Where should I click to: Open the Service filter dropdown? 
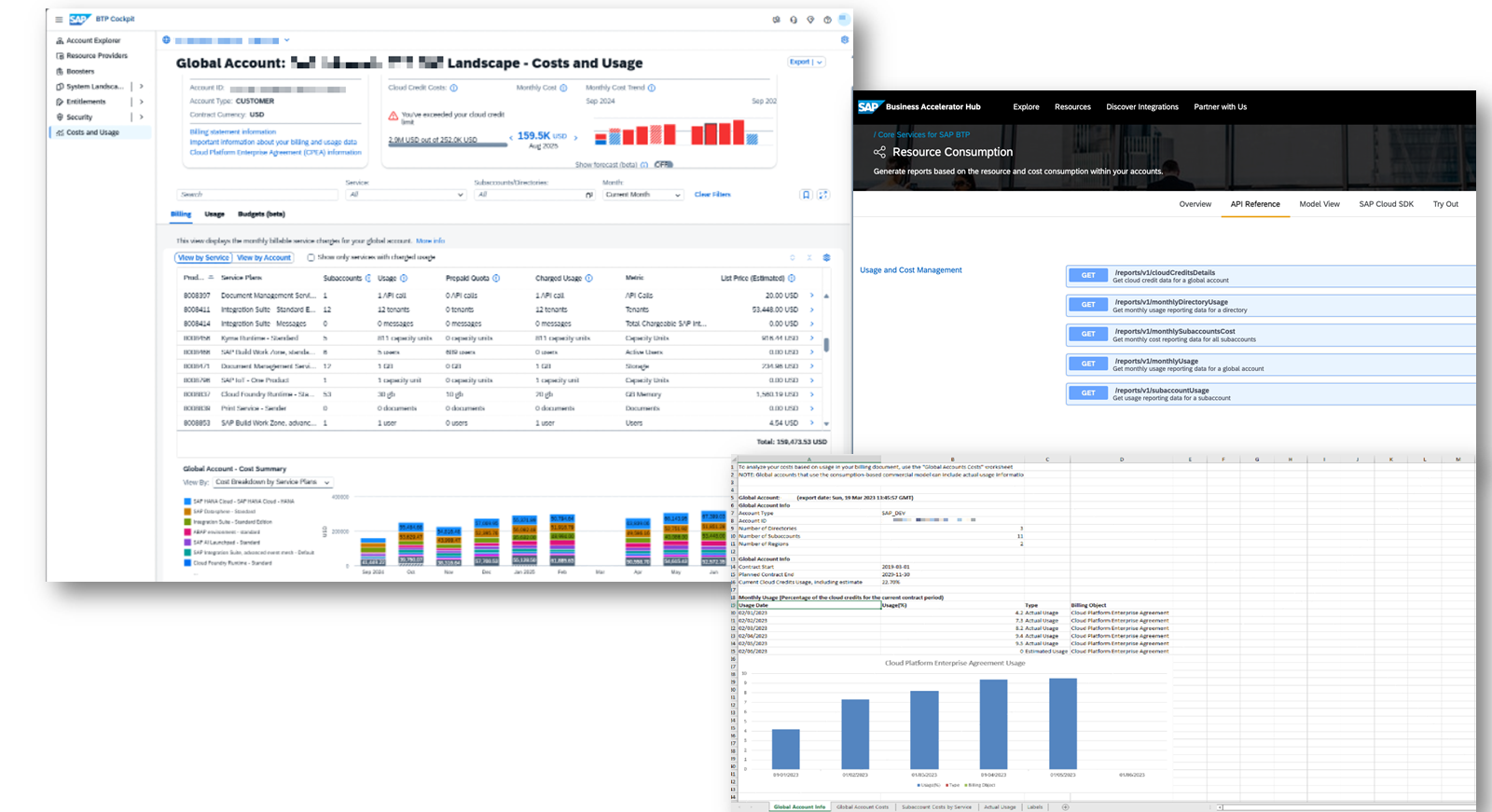pos(406,195)
